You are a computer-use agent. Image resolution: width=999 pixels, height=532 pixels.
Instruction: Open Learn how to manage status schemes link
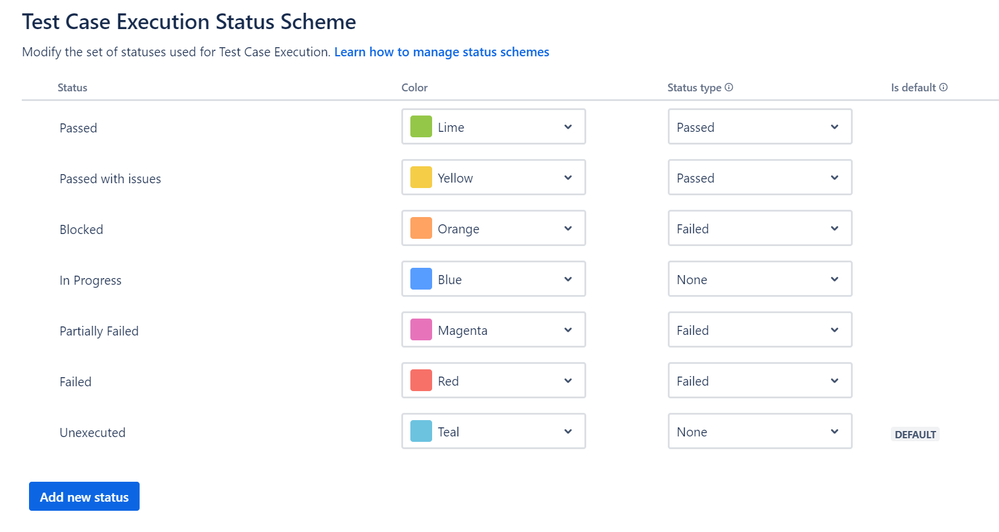click(x=442, y=52)
